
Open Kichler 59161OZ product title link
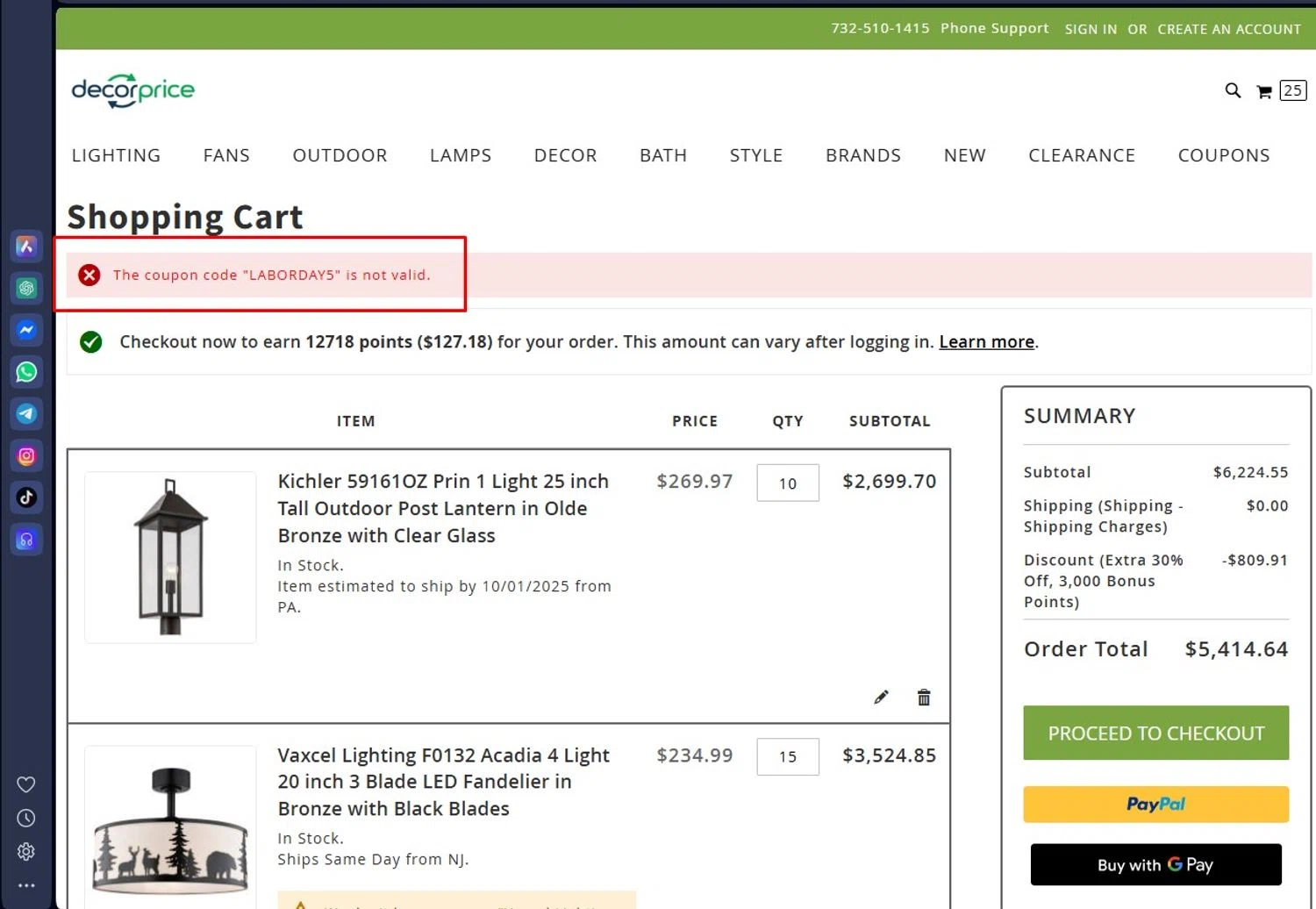[443, 508]
